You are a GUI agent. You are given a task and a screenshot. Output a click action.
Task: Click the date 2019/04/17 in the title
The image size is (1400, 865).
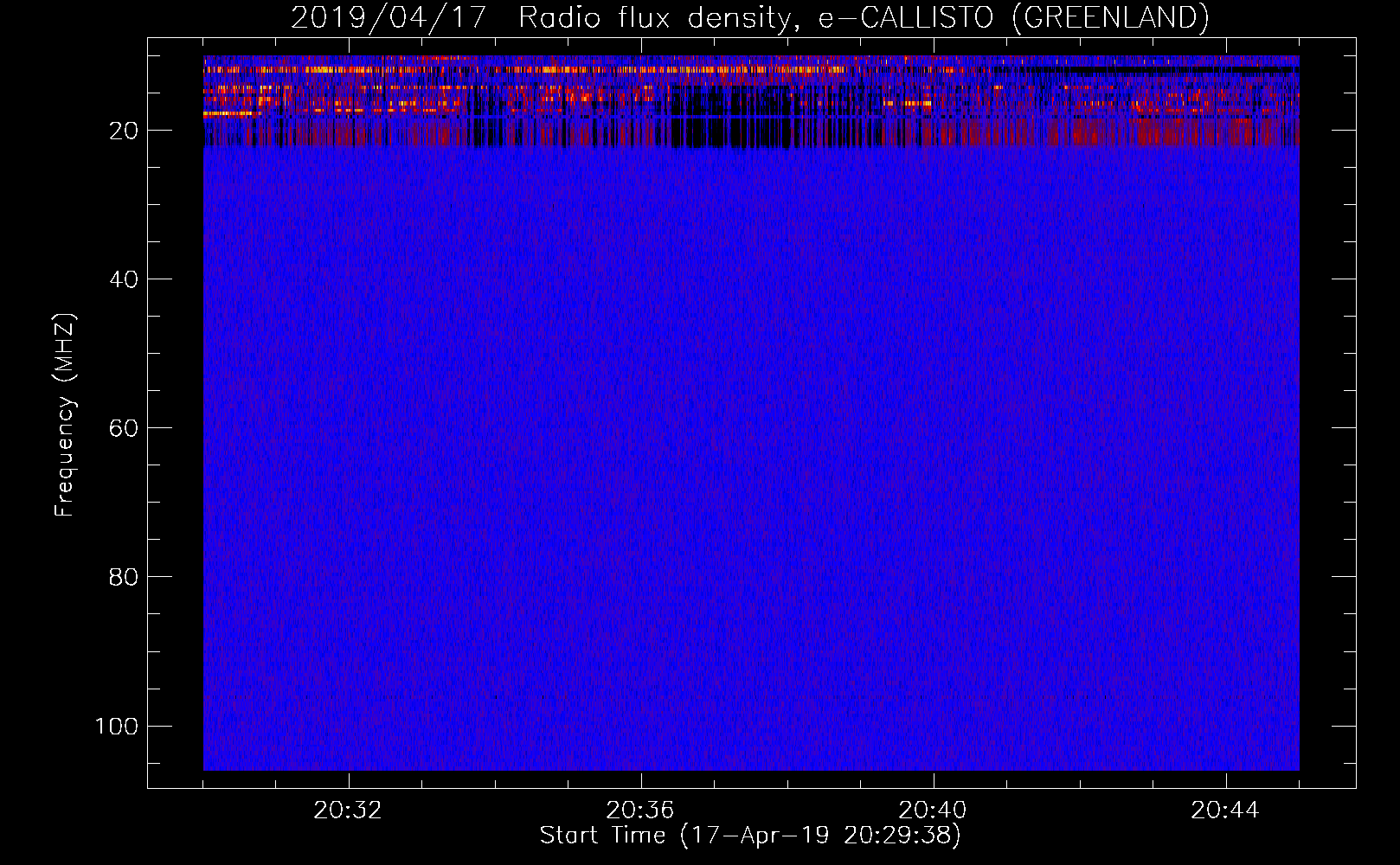[x=389, y=18]
